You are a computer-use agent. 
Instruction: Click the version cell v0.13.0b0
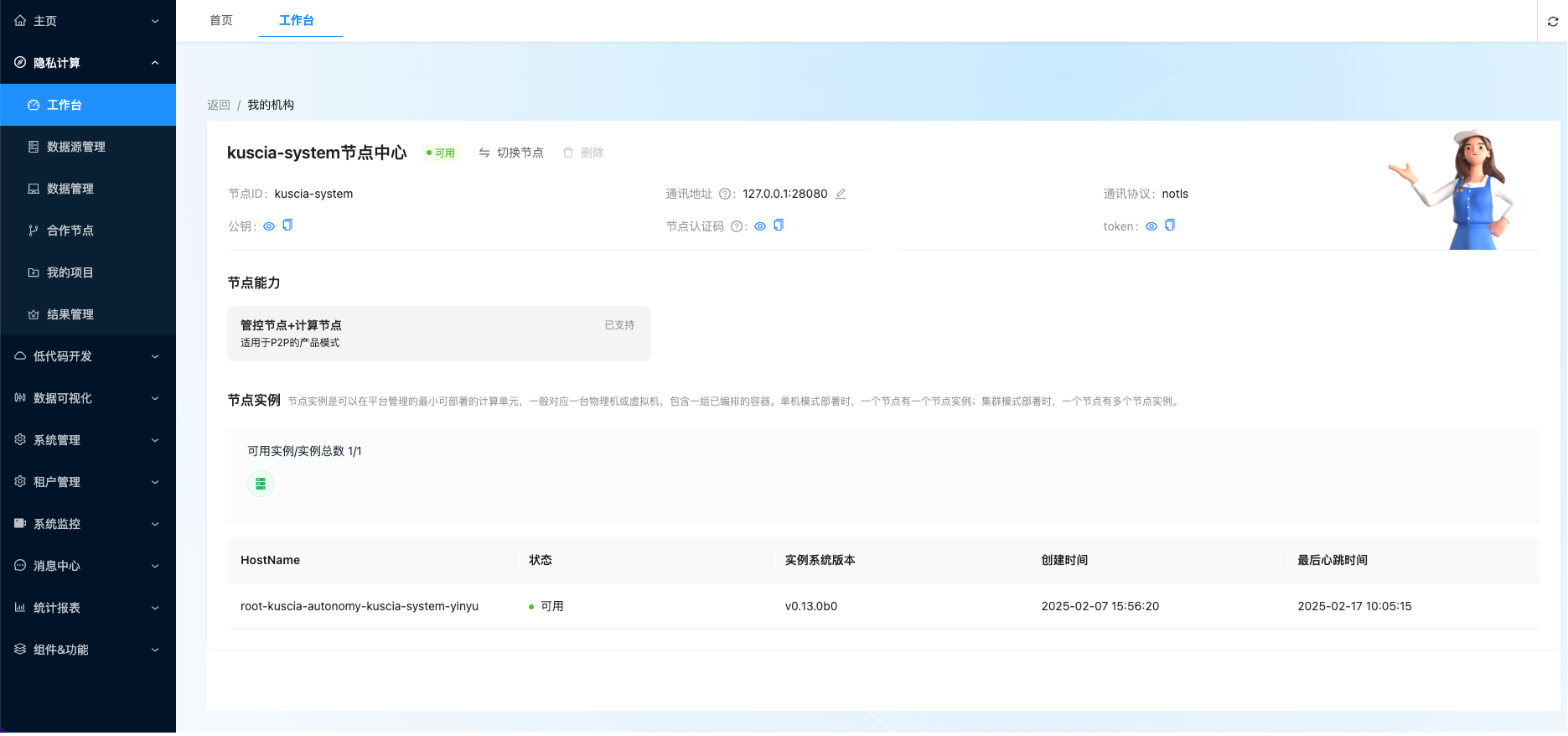pyautogui.click(x=811, y=606)
